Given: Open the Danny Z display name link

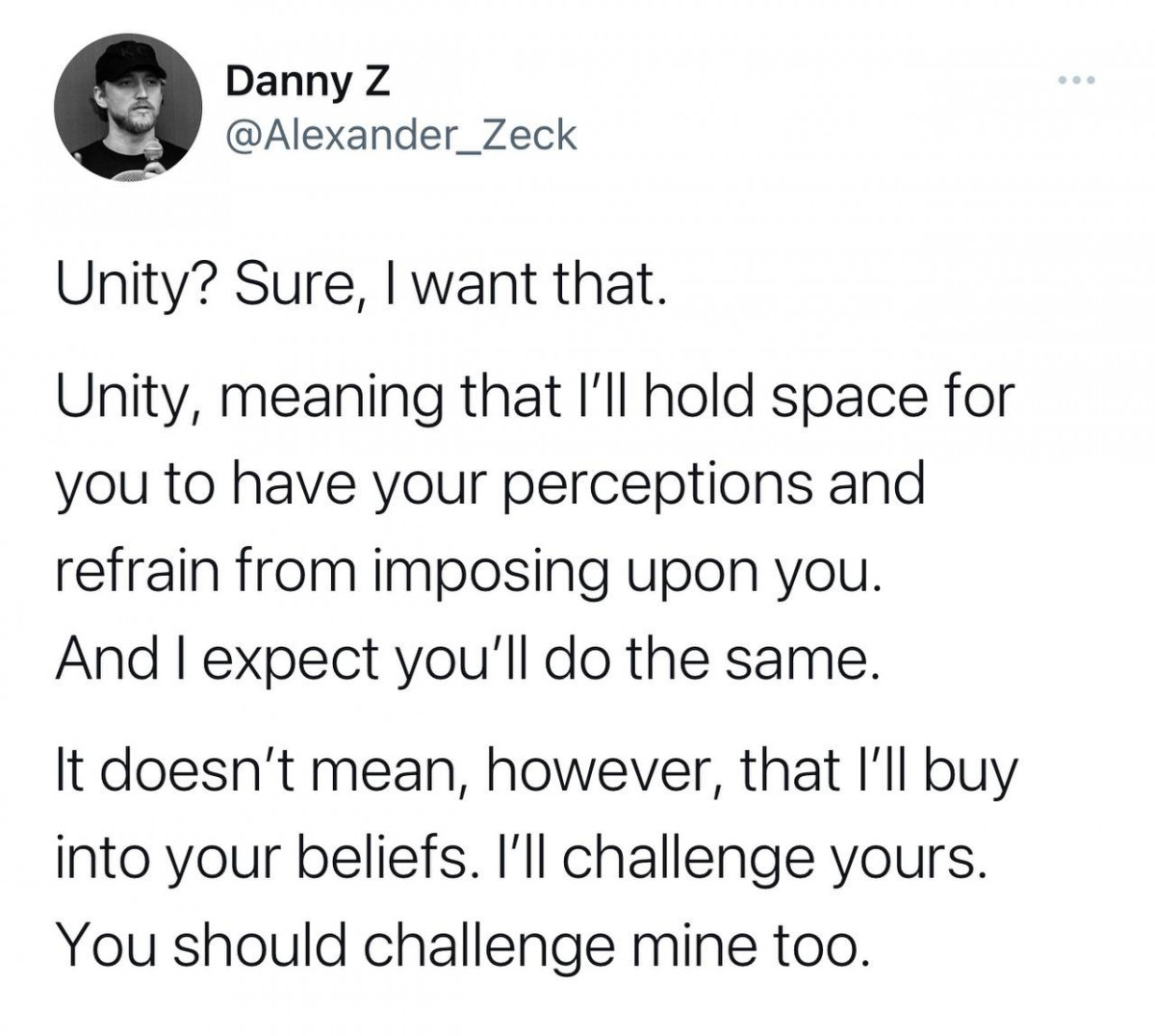Looking at the screenshot, I should (307, 84).
